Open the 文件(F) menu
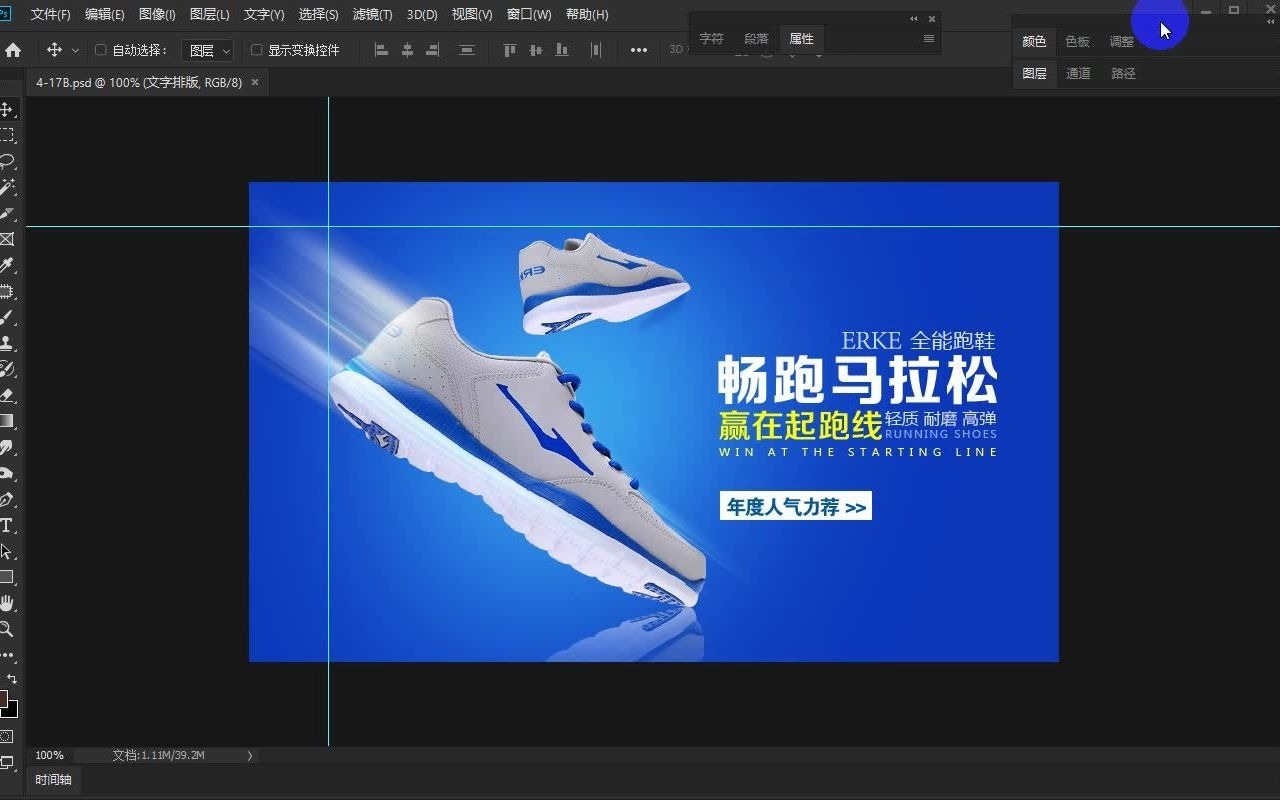 [51, 15]
